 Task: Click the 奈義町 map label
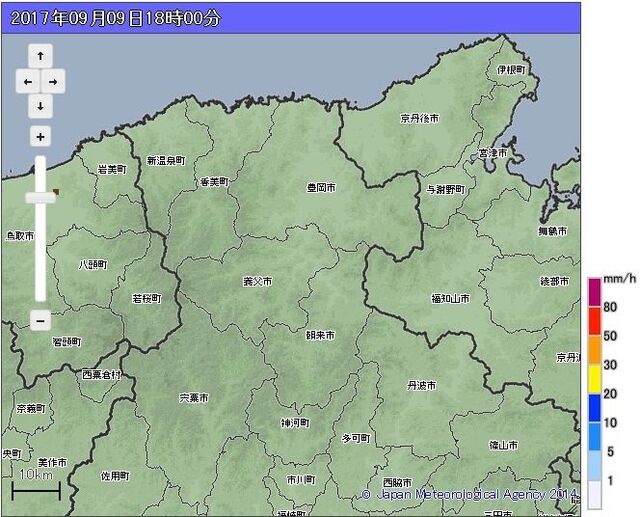point(31,408)
